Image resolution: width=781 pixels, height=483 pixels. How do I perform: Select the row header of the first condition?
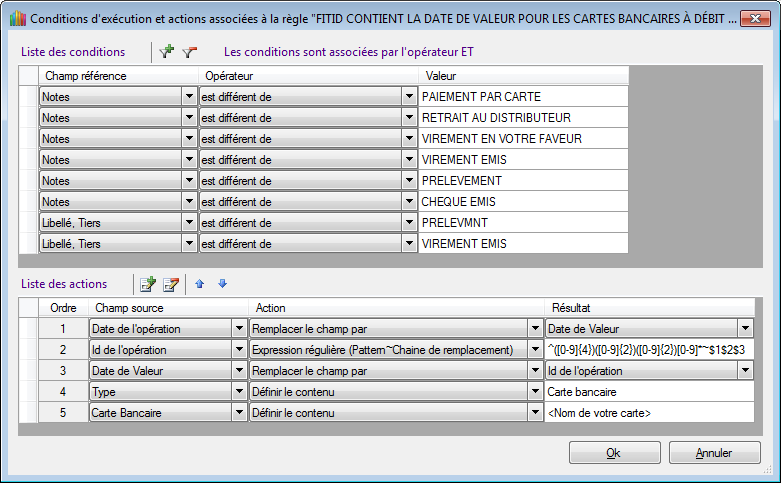(27, 97)
